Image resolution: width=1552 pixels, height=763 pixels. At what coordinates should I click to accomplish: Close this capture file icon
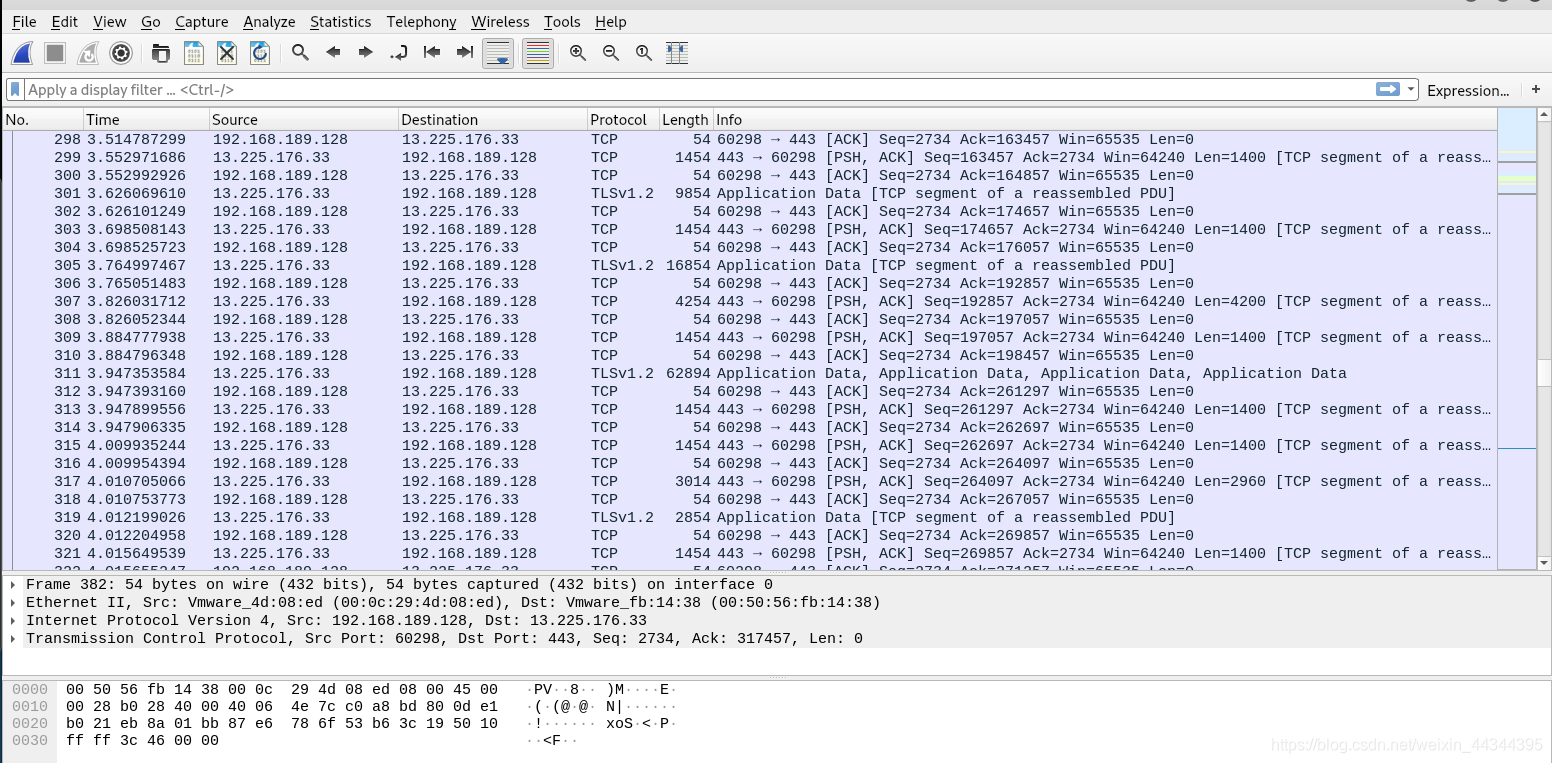tap(227, 53)
